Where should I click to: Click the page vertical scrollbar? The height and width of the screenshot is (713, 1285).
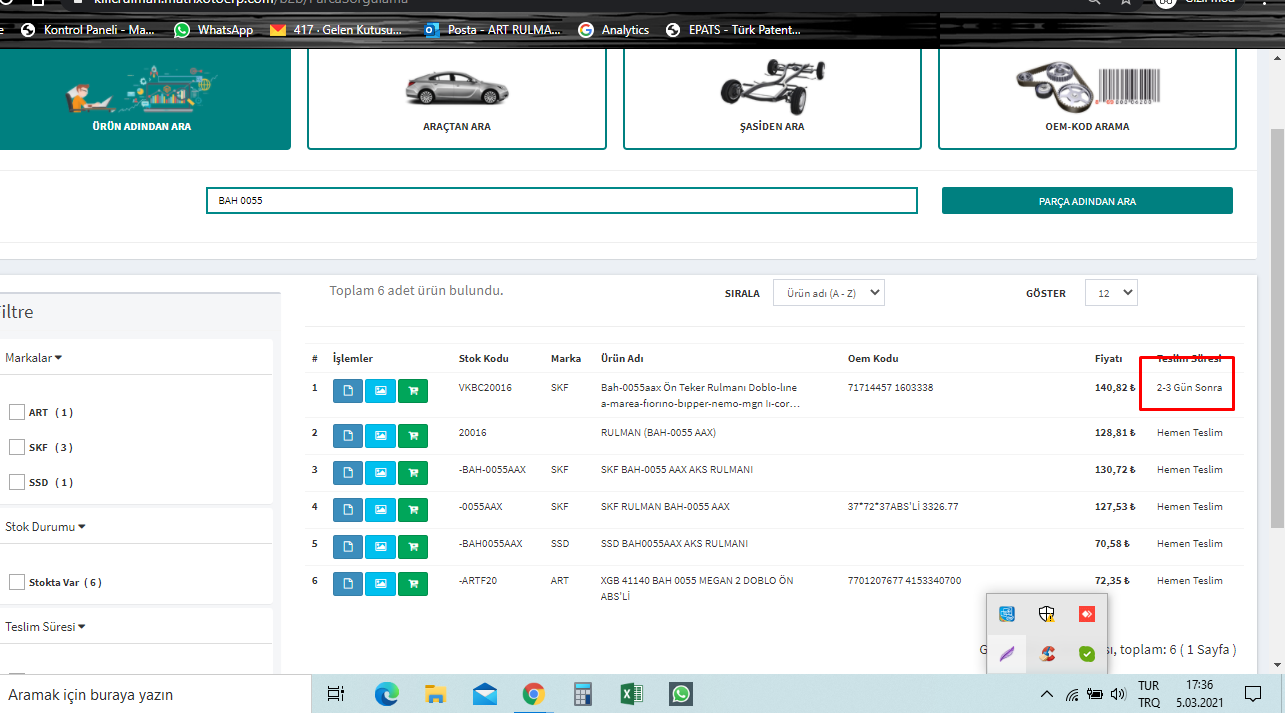1276,330
